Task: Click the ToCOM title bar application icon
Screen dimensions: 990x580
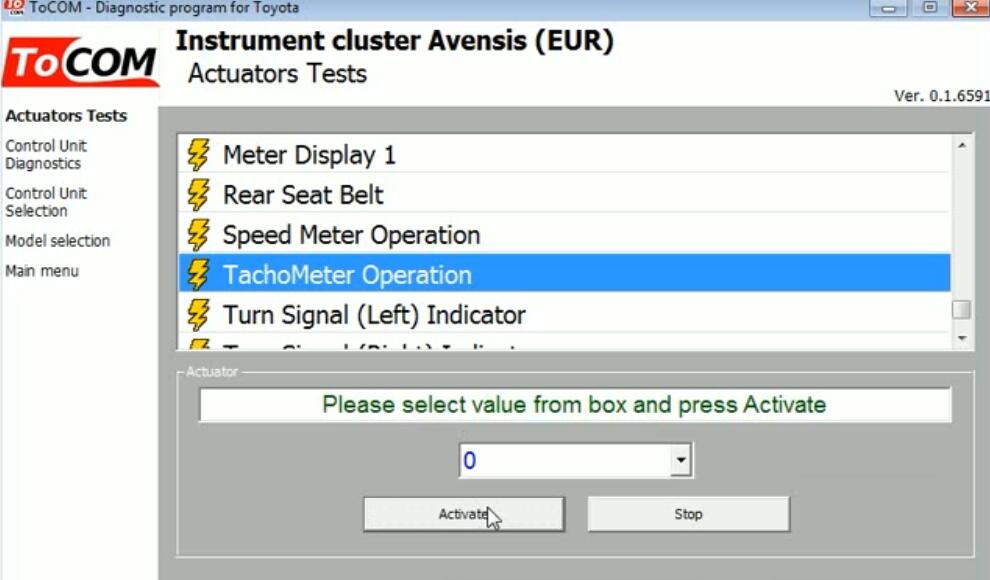Action: pos(14,8)
